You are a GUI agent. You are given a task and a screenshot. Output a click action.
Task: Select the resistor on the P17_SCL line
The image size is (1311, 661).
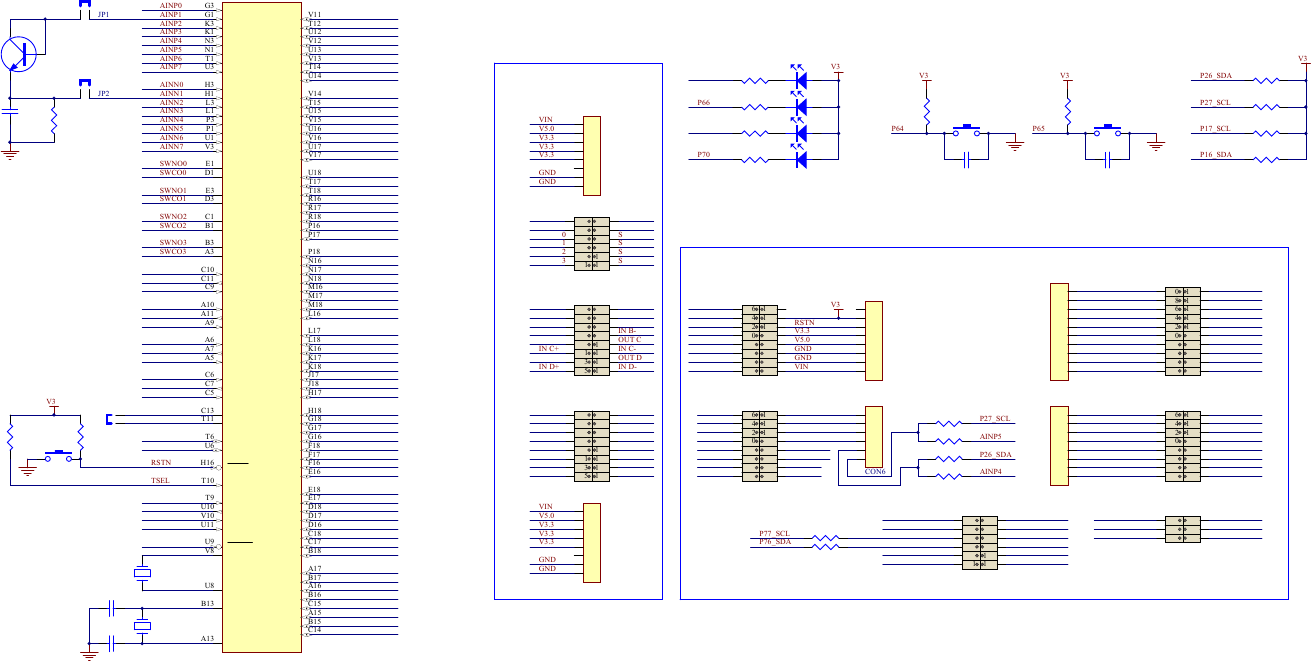click(1267, 132)
